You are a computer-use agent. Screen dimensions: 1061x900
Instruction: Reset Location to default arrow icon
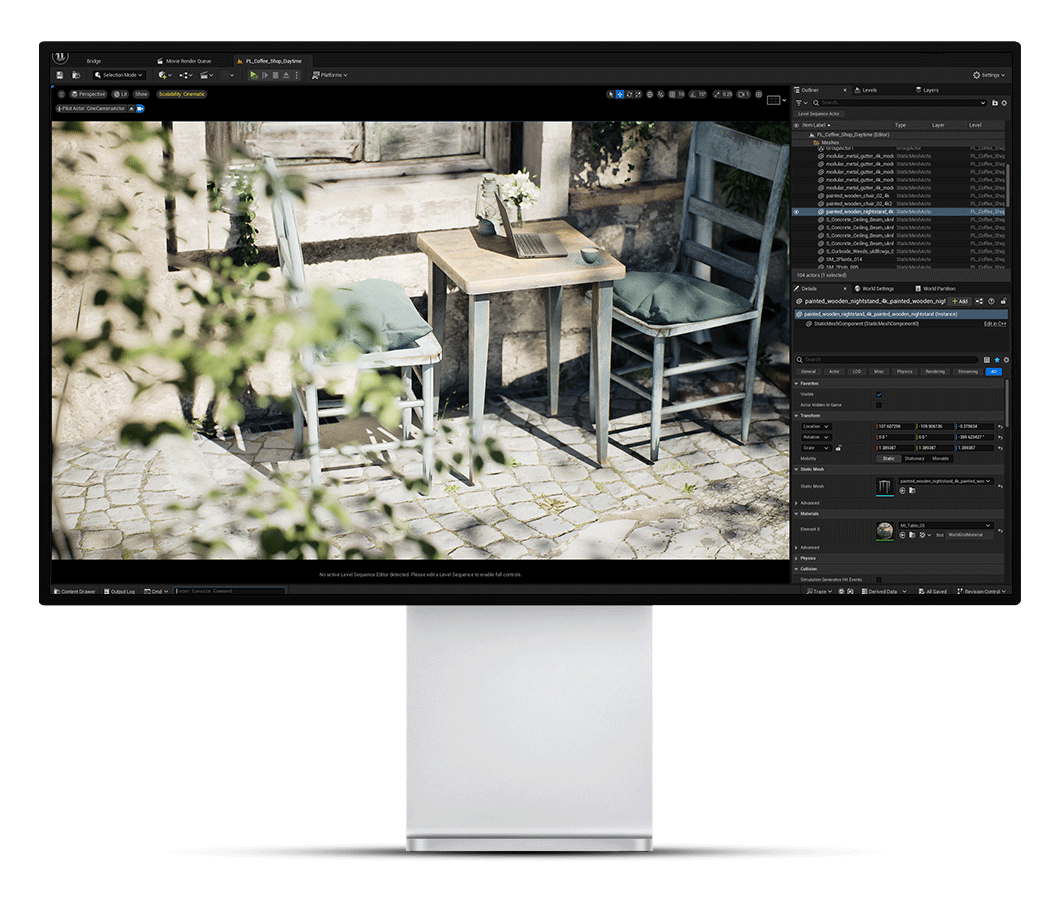point(1000,427)
